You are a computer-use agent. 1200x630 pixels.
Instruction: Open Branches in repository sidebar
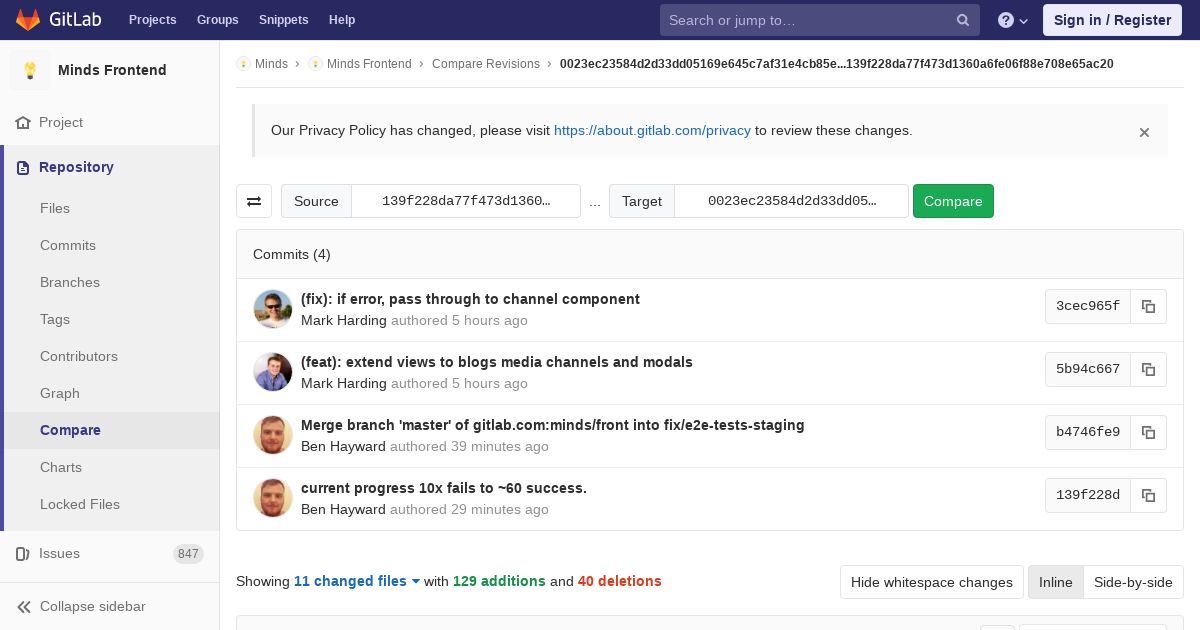point(70,282)
